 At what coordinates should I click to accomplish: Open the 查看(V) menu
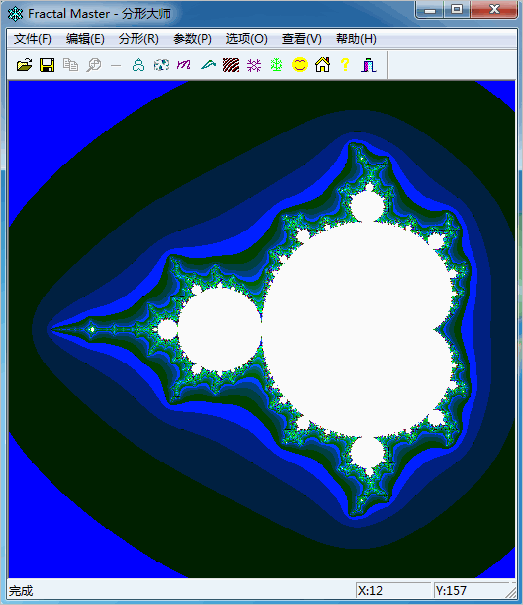click(x=301, y=39)
